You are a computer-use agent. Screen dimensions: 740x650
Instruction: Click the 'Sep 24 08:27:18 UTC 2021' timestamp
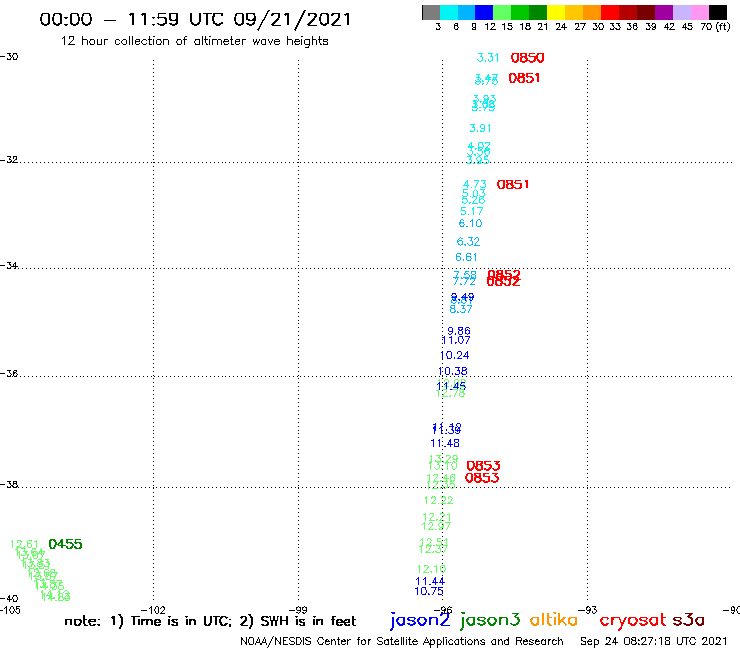tap(654, 641)
